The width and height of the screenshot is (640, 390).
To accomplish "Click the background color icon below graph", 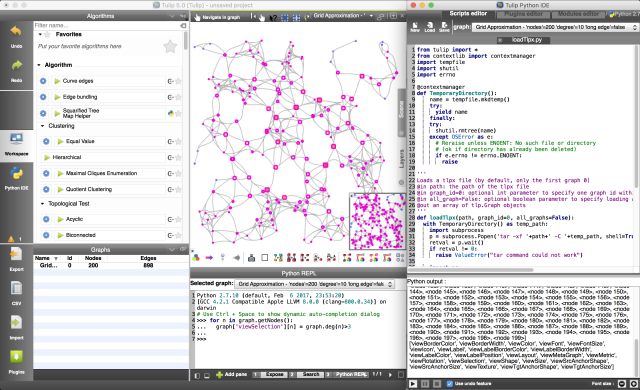I will pyautogui.click(x=196, y=257).
